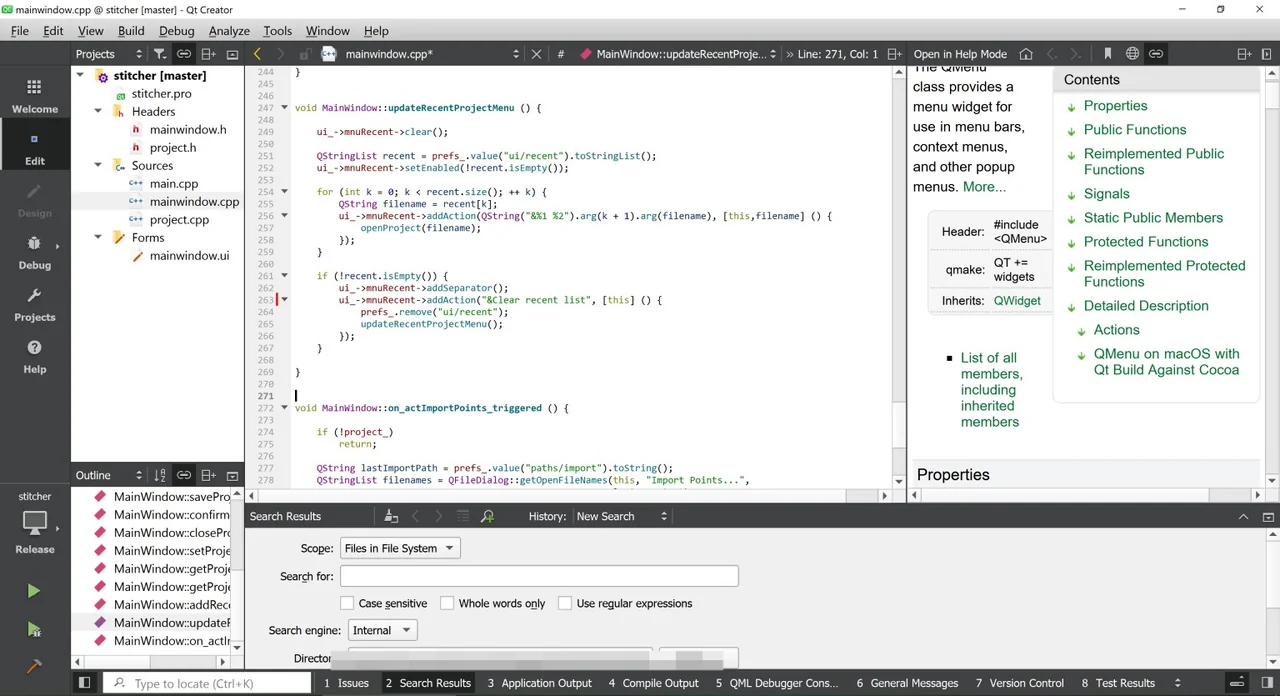Toggle fold marker at line 272
The height and width of the screenshot is (696, 1280).
[284, 408]
